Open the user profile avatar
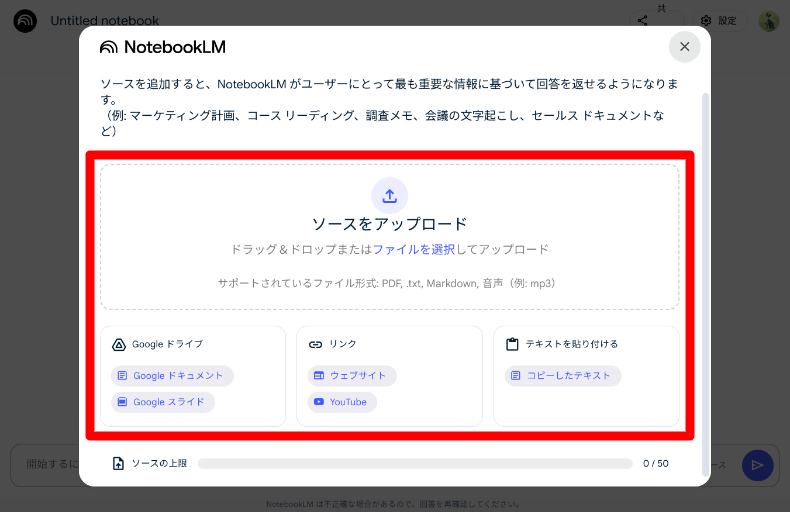Viewport: 790px width, 512px height. click(769, 21)
